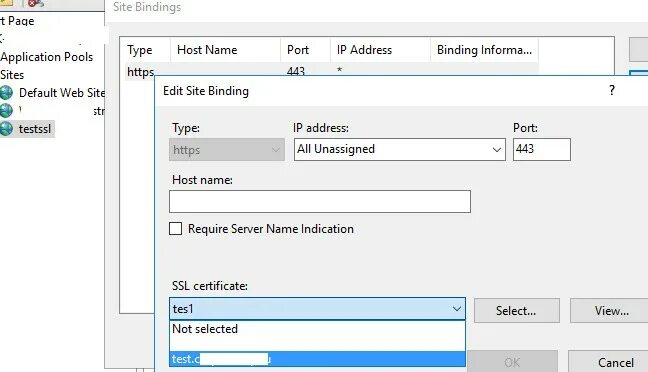Image resolution: width=648 pixels, height=372 pixels.
Task: Click Cancel in Edit Site Binding
Action: tap(615, 362)
